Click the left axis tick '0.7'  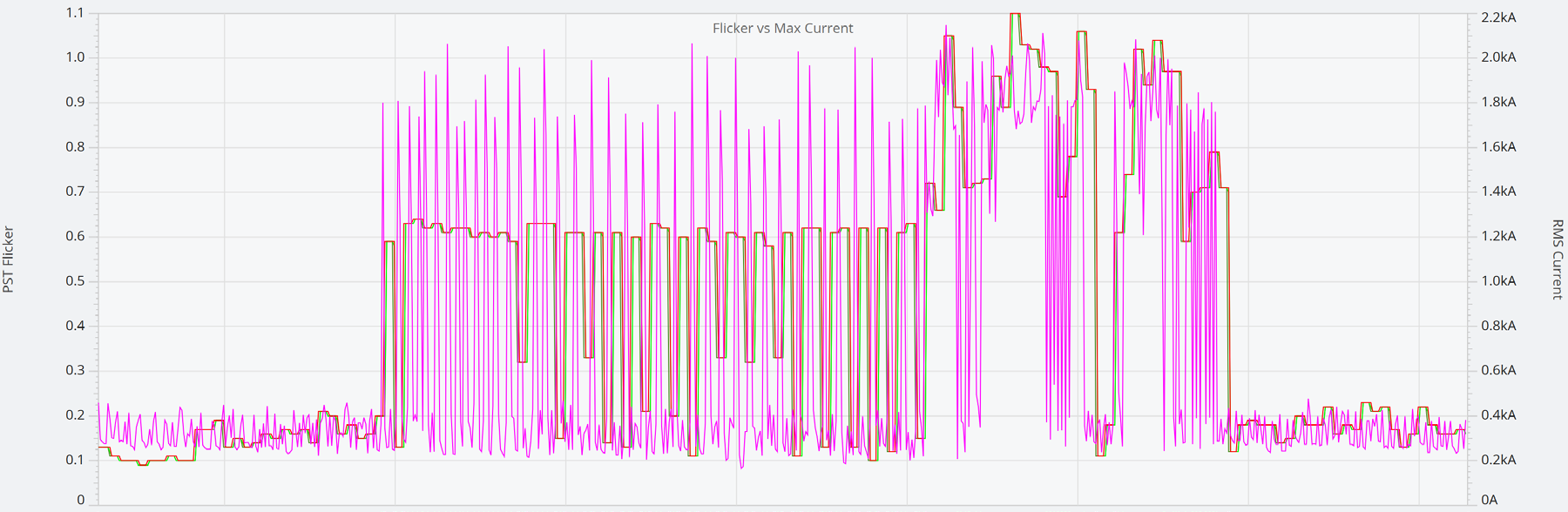[x=75, y=192]
